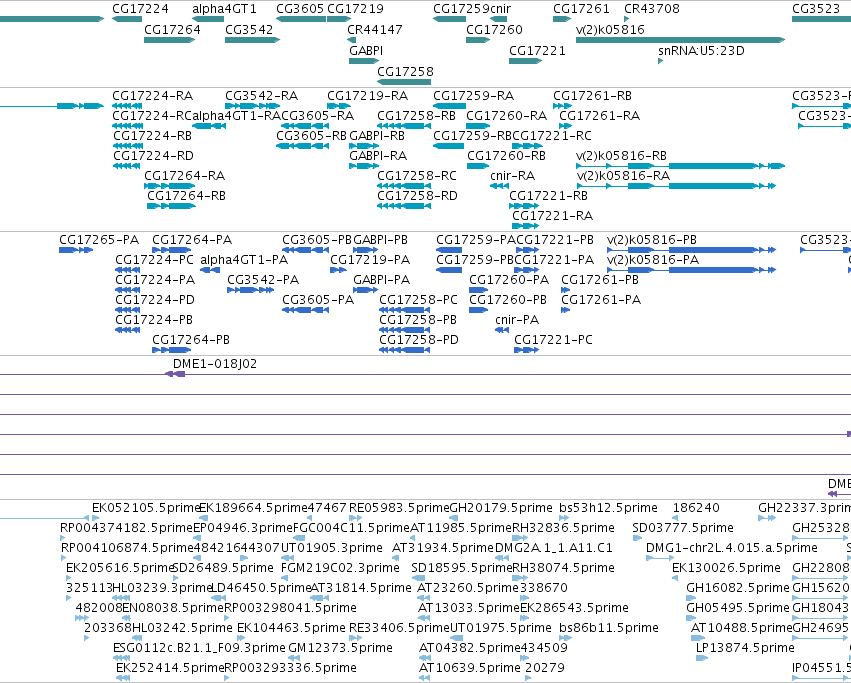
Task: Select protein CG17265-PA
Action: pyautogui.click(x=76, y=250)
